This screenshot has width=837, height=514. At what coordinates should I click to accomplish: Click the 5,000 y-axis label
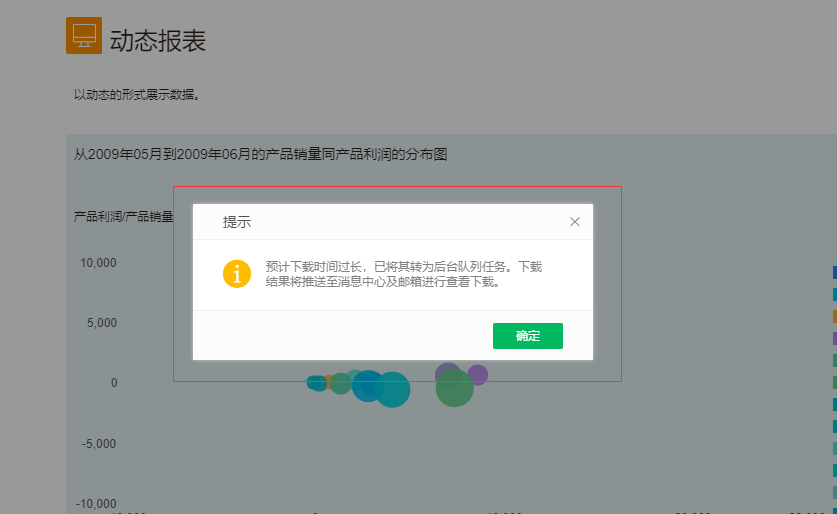click(101, 323)
